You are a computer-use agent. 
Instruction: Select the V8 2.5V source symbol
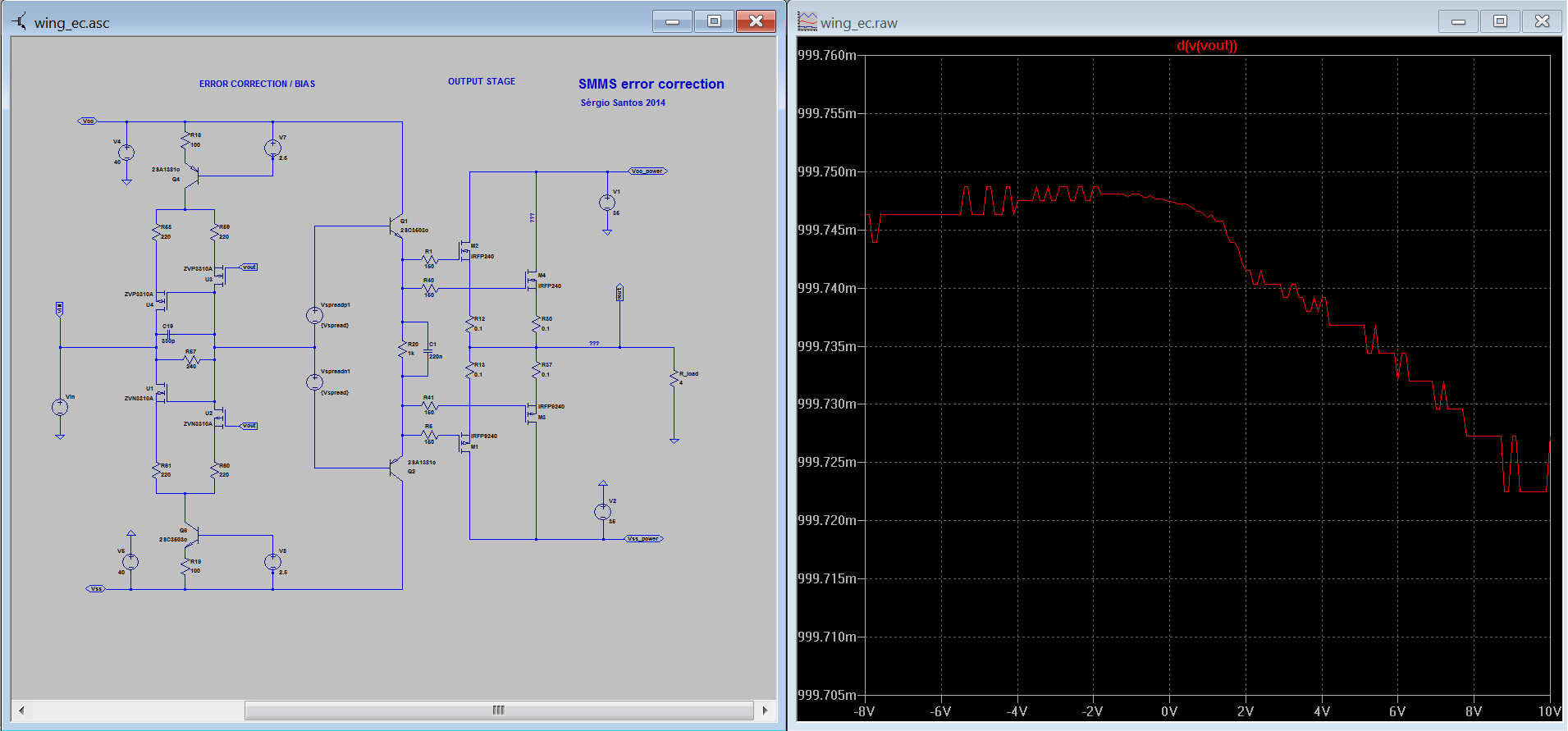[272, 562]
